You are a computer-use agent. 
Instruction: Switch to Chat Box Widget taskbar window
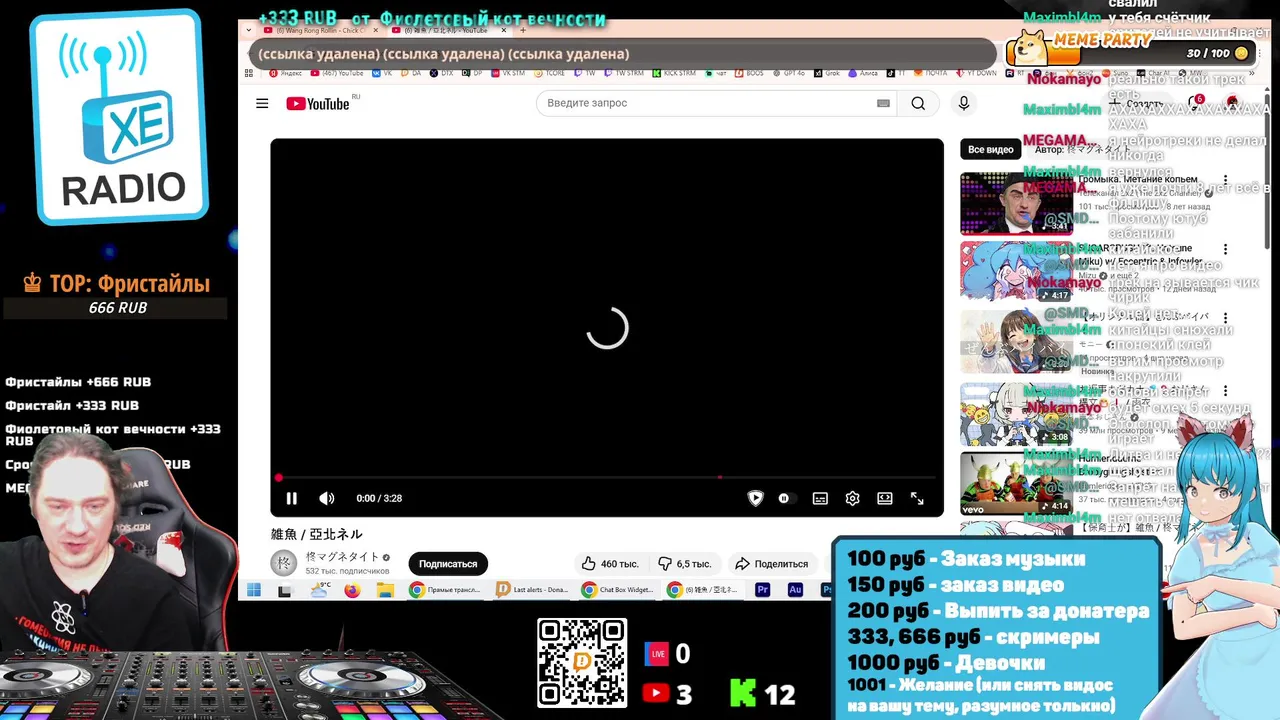tap(619, 590)
